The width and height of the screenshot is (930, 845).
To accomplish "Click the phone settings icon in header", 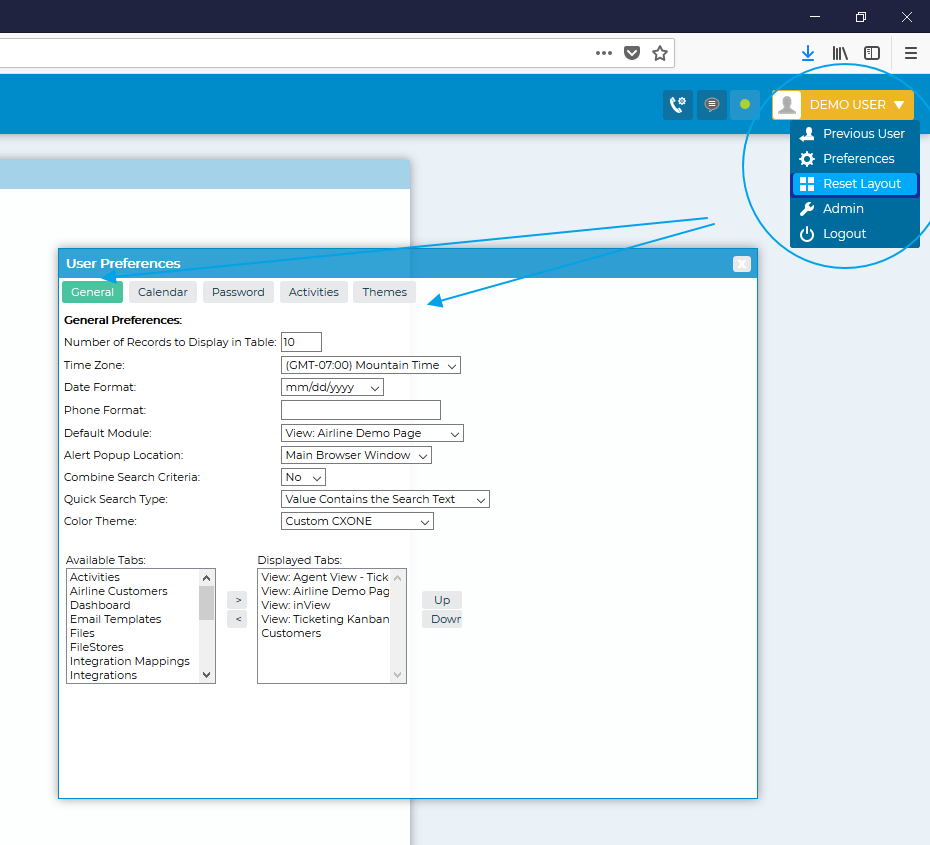I will (x=678, y=105).
